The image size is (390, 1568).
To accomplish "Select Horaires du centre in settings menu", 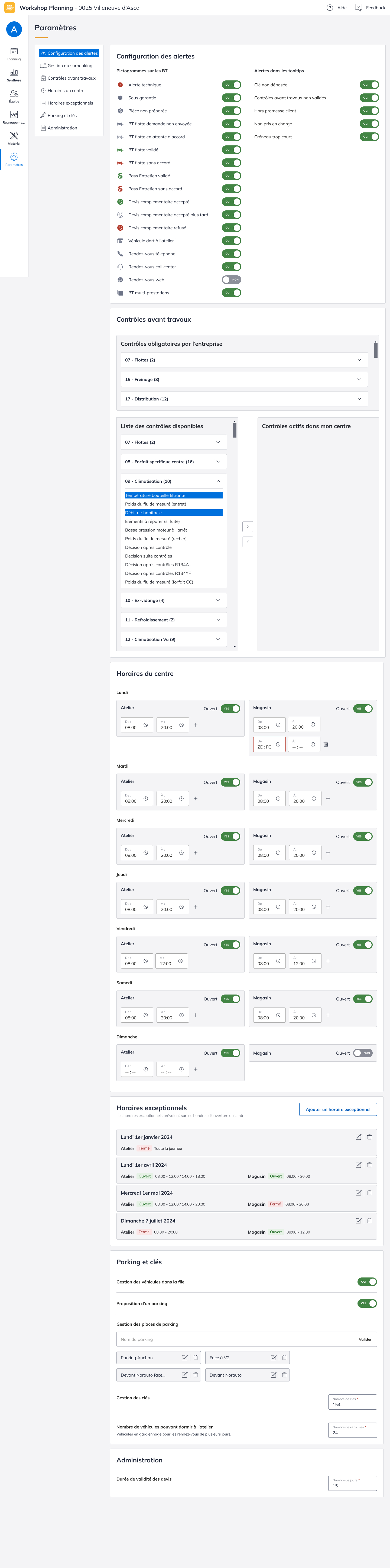I will point(66,91).
